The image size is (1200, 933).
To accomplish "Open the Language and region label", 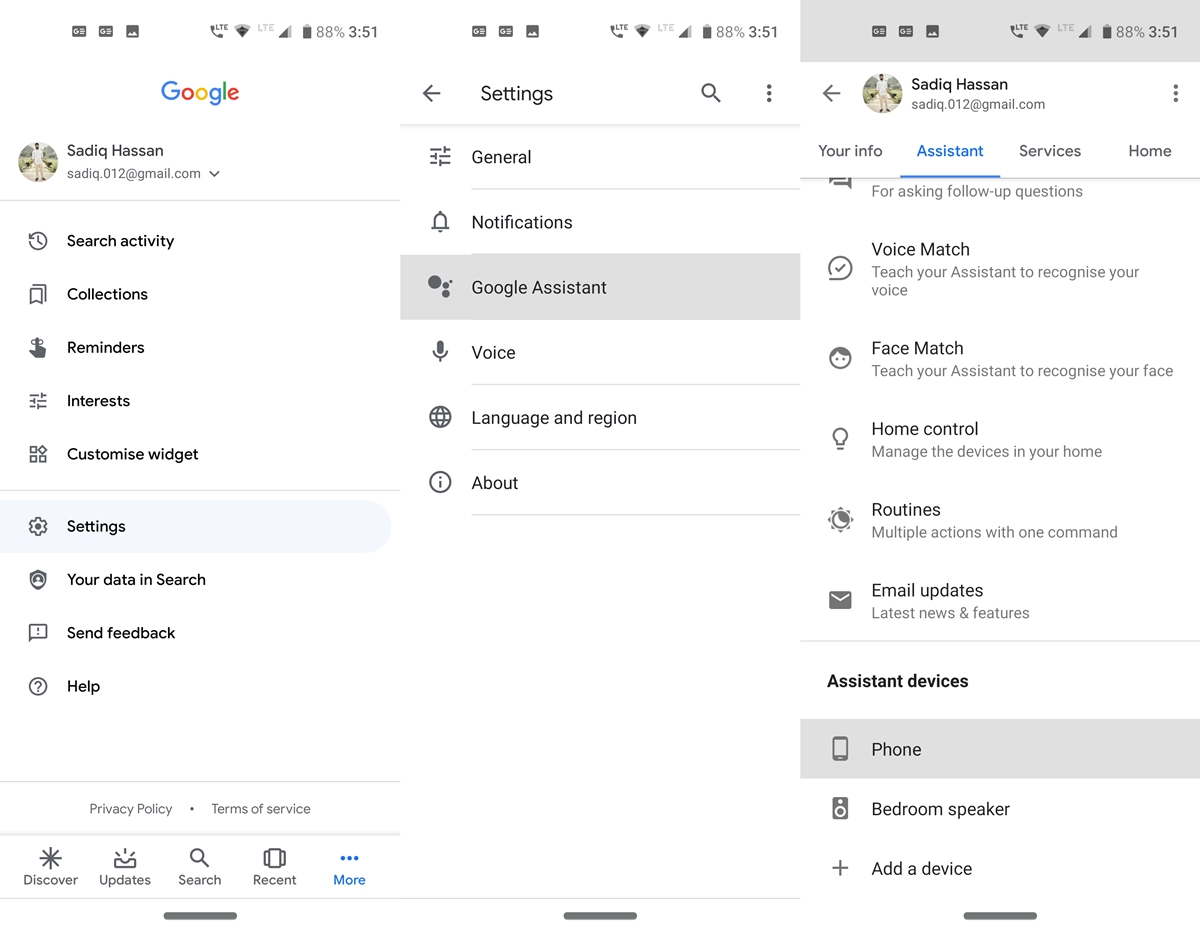I will click(554, 417).
